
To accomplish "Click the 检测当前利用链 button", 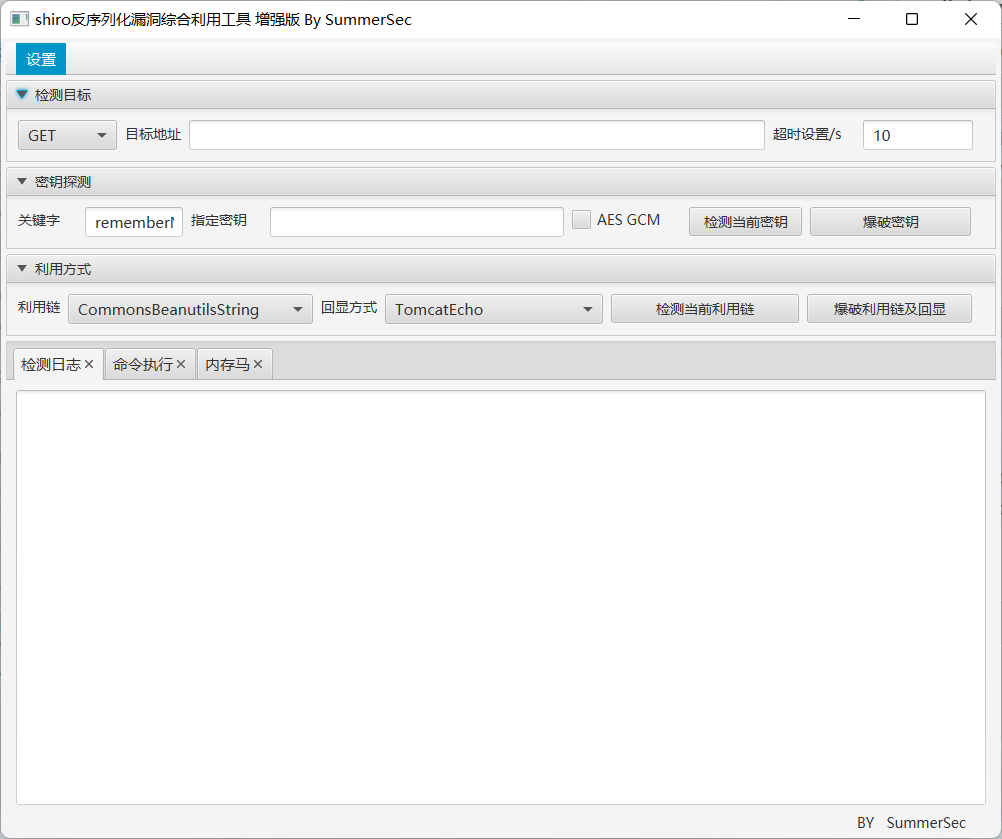I will (705, 309).
